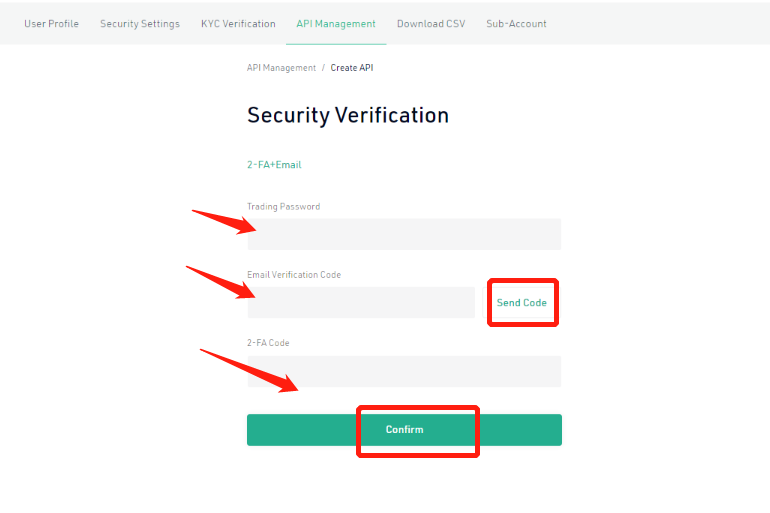
Task: Click the 2-FA Code label text
Action: pos(268,343)
